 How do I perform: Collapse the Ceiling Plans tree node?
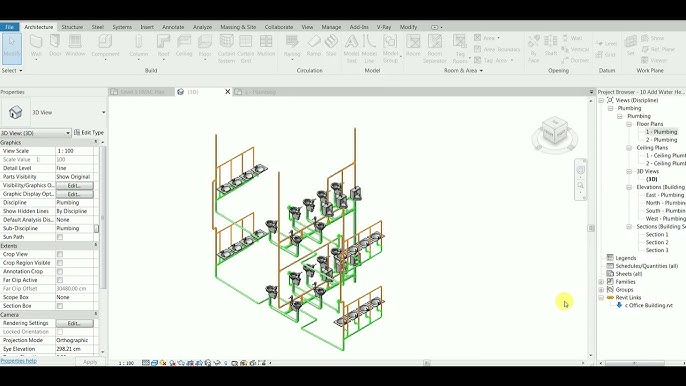pos(629,148)
